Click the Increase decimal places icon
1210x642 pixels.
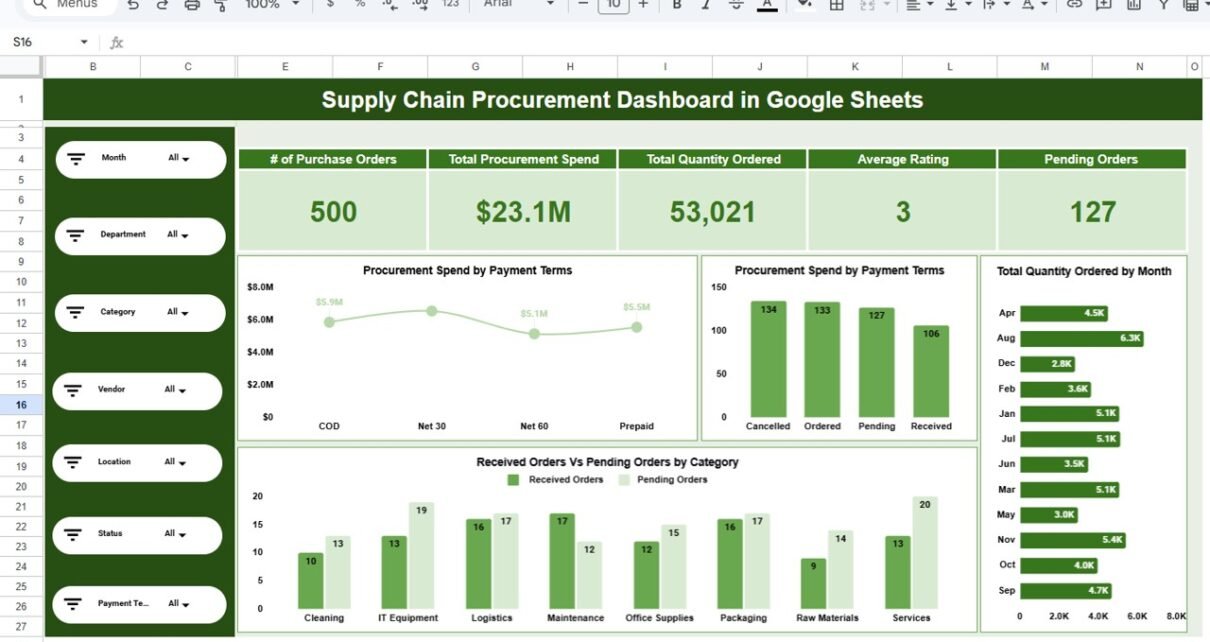[x=421, y=5]
